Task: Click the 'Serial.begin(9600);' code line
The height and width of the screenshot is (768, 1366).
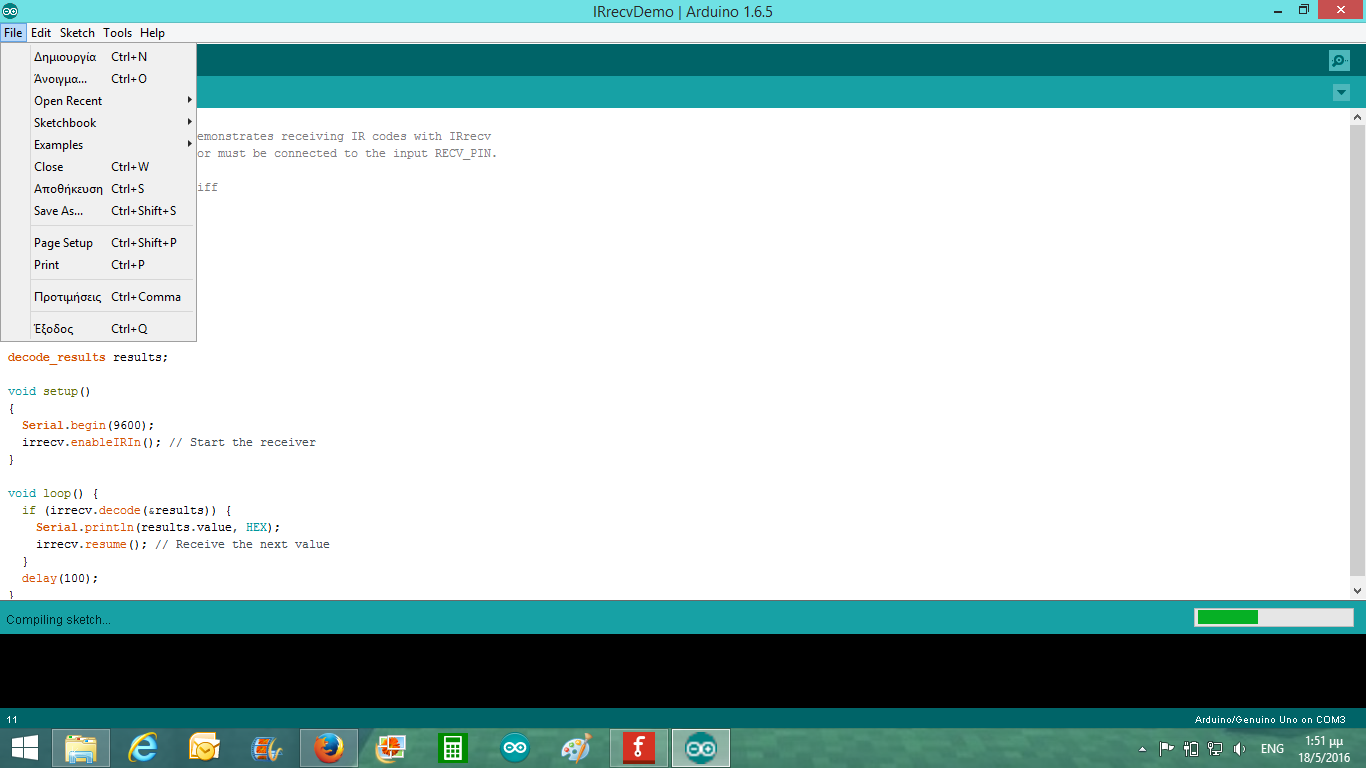Action: pos(88,425)
